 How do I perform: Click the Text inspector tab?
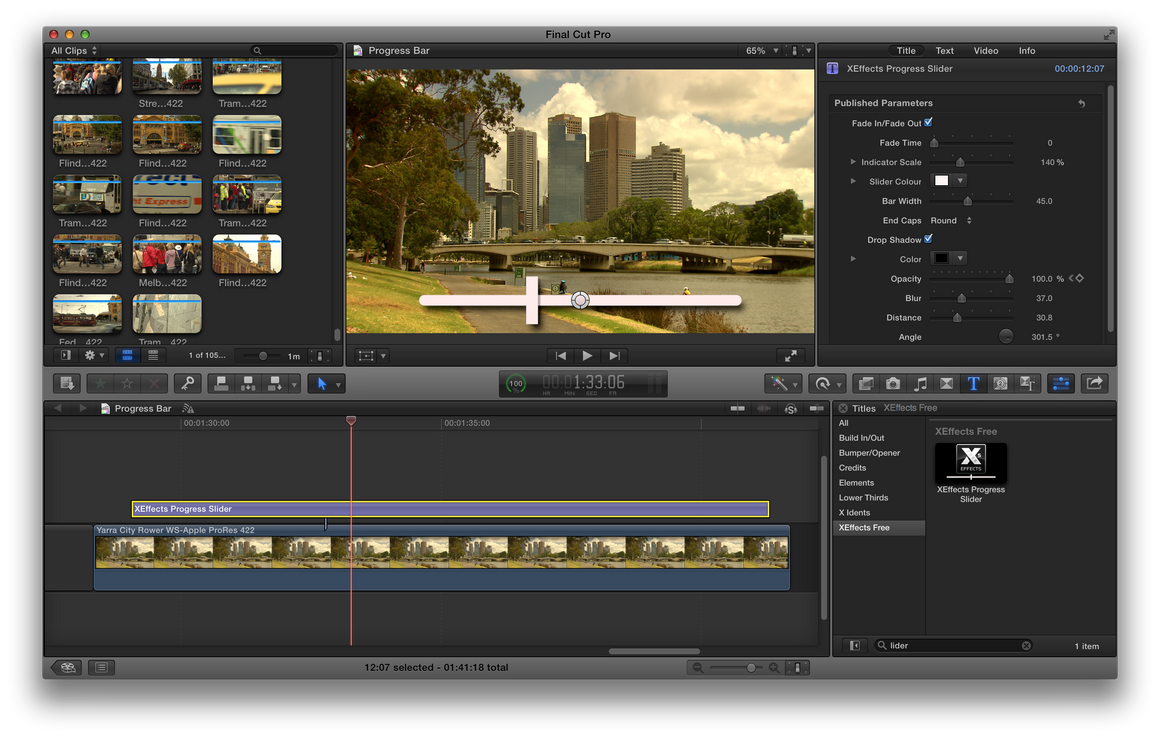[x=944, y=51]
